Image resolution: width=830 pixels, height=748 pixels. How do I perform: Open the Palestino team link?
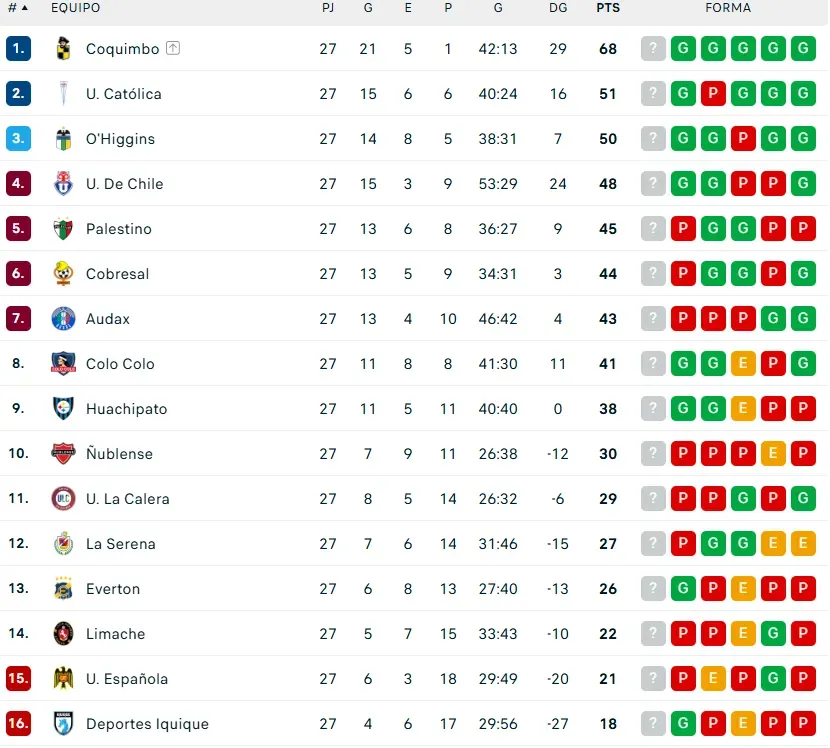point(119,229)
